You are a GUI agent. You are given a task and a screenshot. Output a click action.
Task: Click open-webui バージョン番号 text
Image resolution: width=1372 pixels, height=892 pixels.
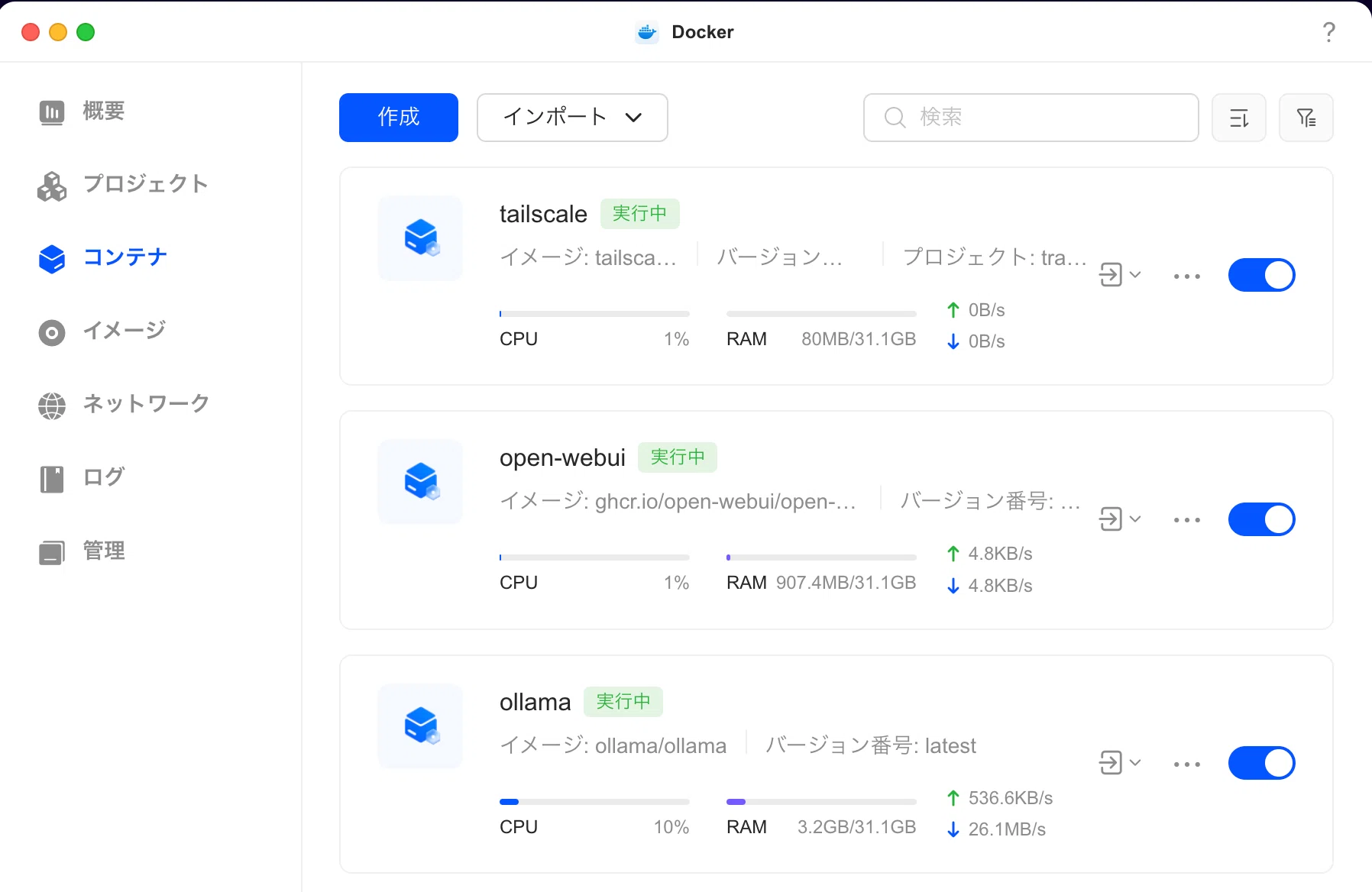pyautogui.click(x=990, y=501)
